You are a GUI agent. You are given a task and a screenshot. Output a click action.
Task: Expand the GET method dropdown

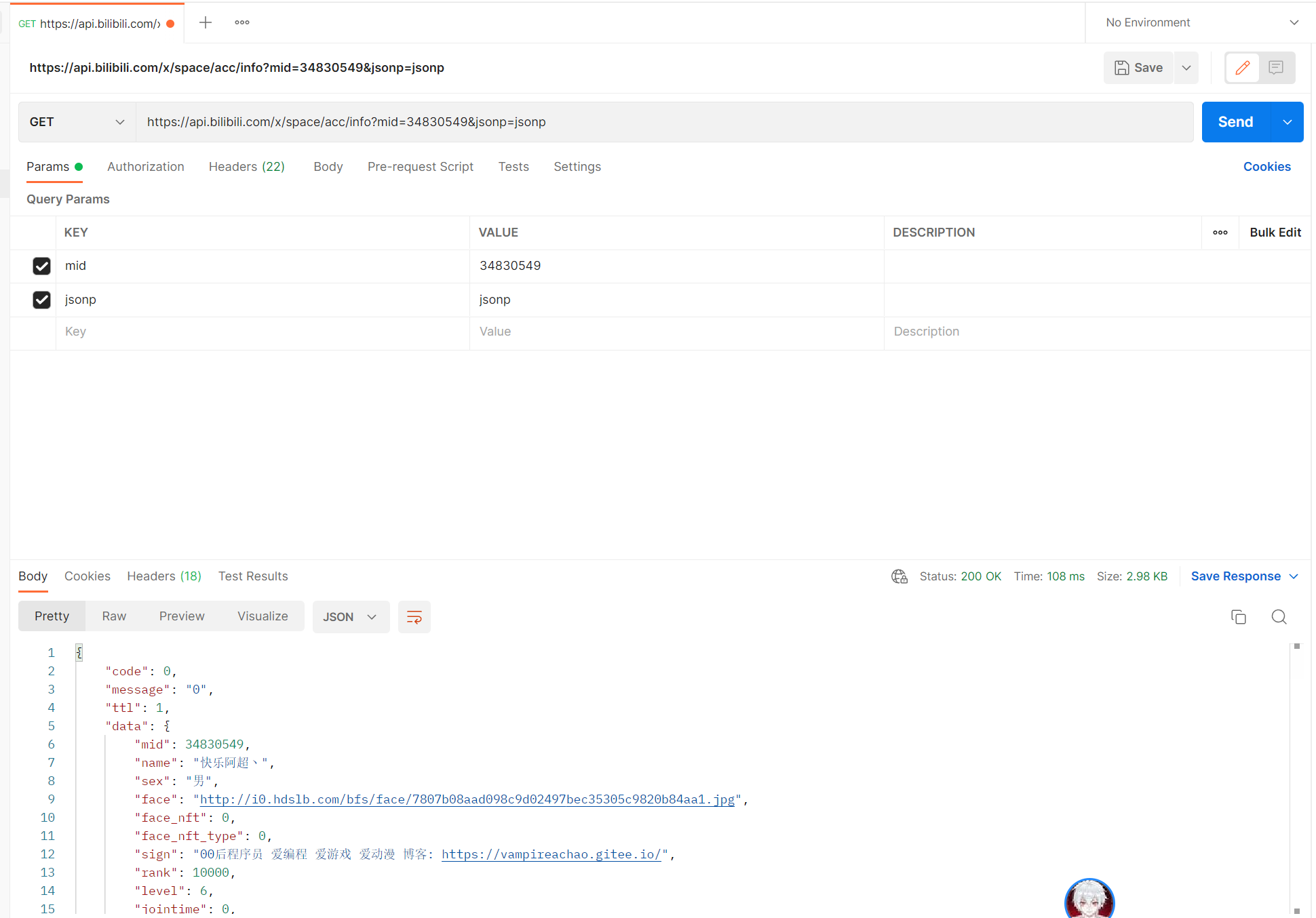tap(77, 122)
